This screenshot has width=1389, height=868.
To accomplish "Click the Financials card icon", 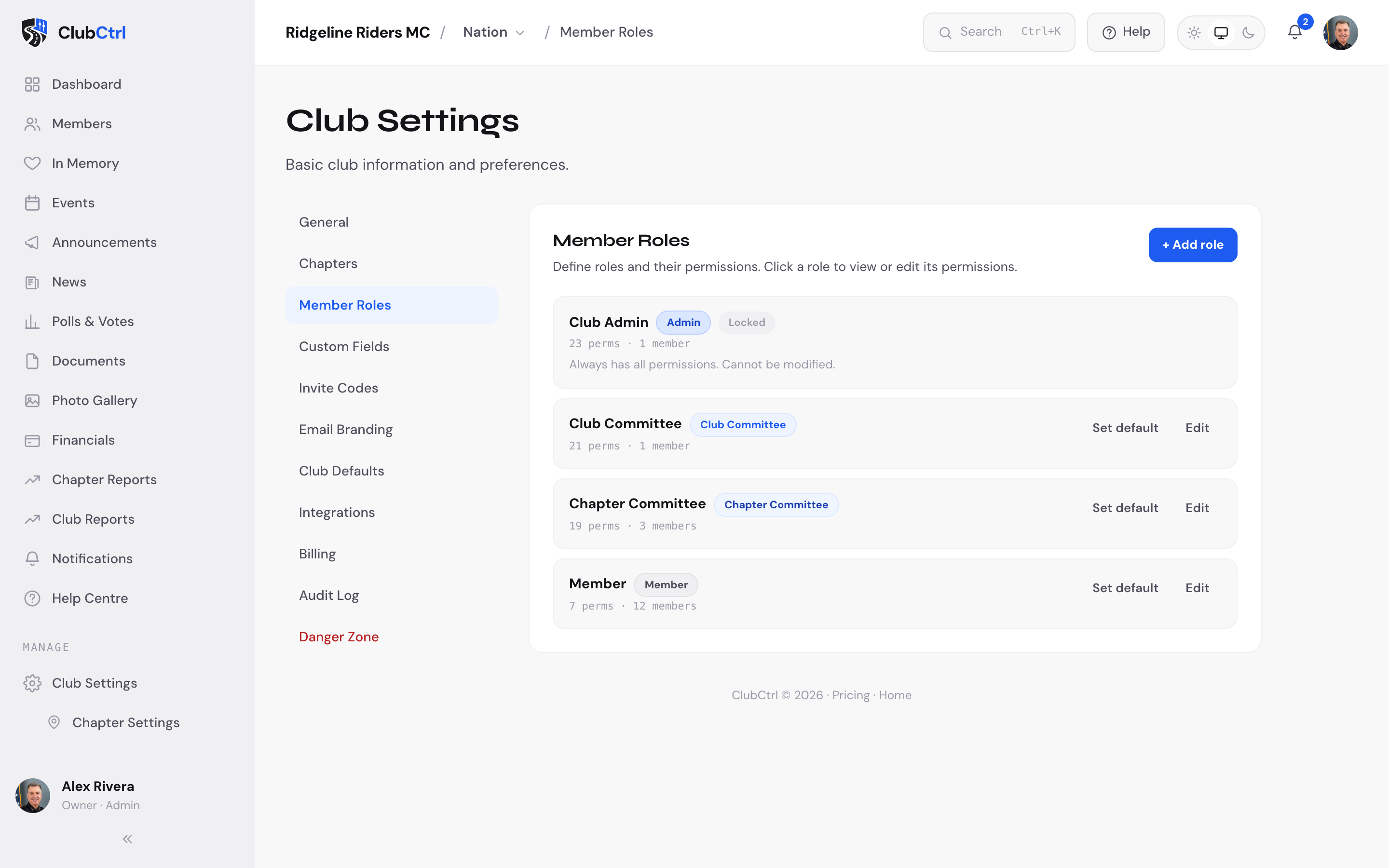I will point(32,440).
